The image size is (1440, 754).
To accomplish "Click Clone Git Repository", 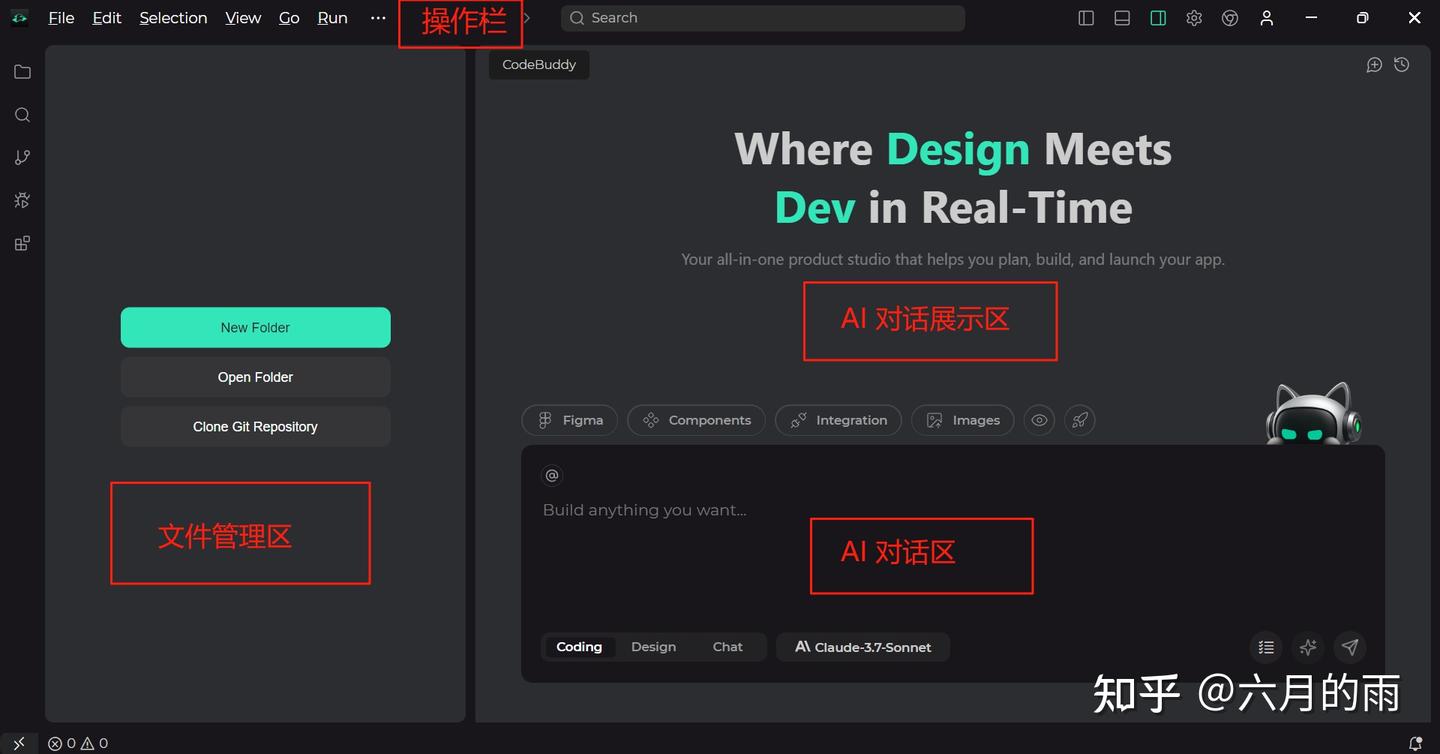I will 255,426.
